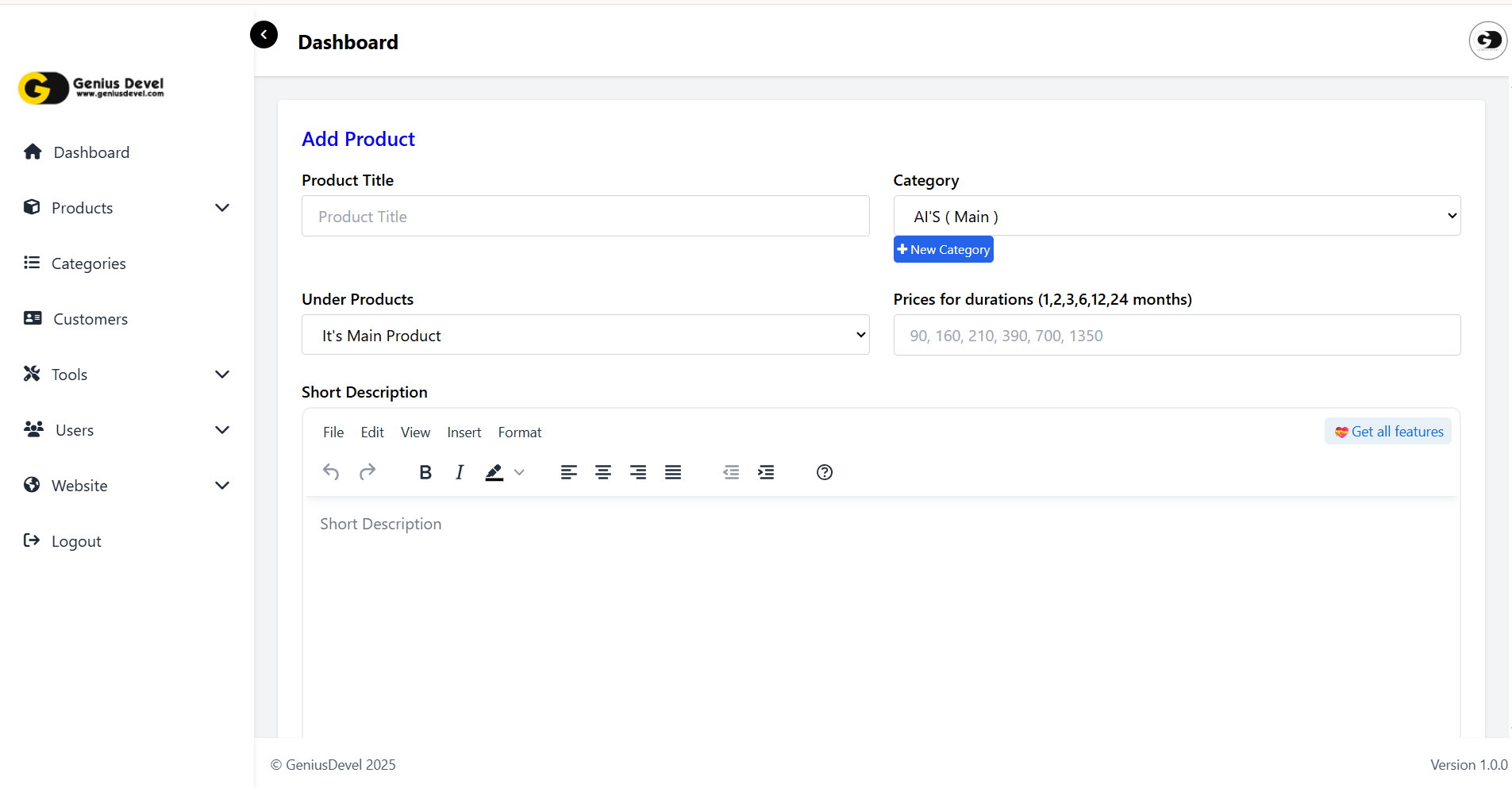This screenshot has height=788, width=1512.
Task: Toggle italic text formatting
Action: tap(460, 472)
